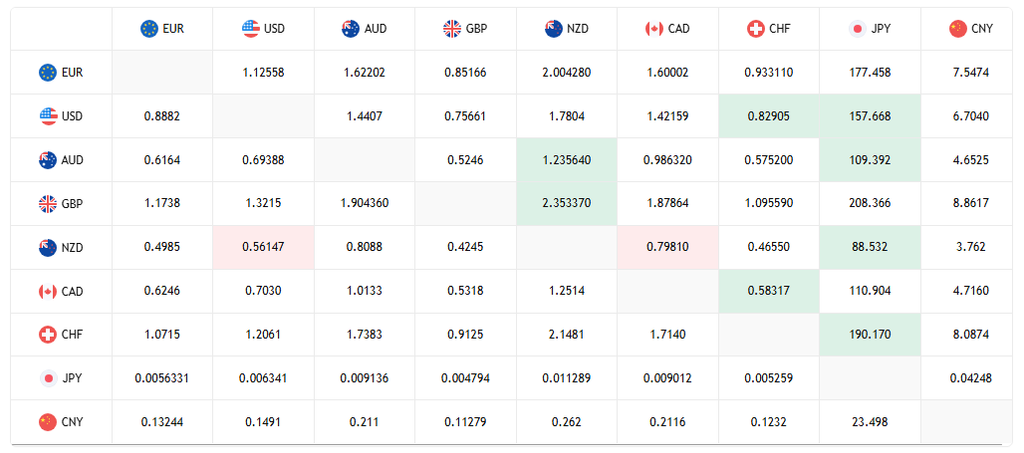Screen dimensions: 1024x453
Task: Click the EUR/CNY rate 7.5474
Action: coord(971,72)
